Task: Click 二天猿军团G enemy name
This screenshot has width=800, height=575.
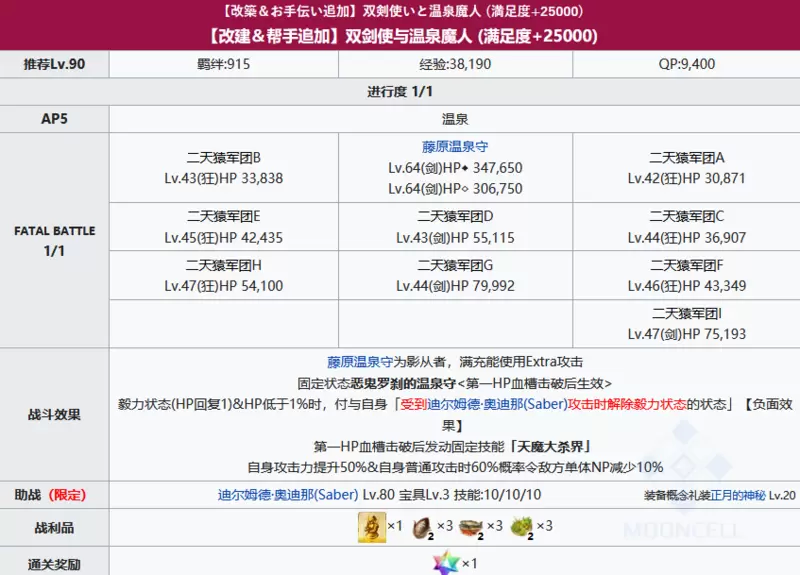Action: point(455,265)
